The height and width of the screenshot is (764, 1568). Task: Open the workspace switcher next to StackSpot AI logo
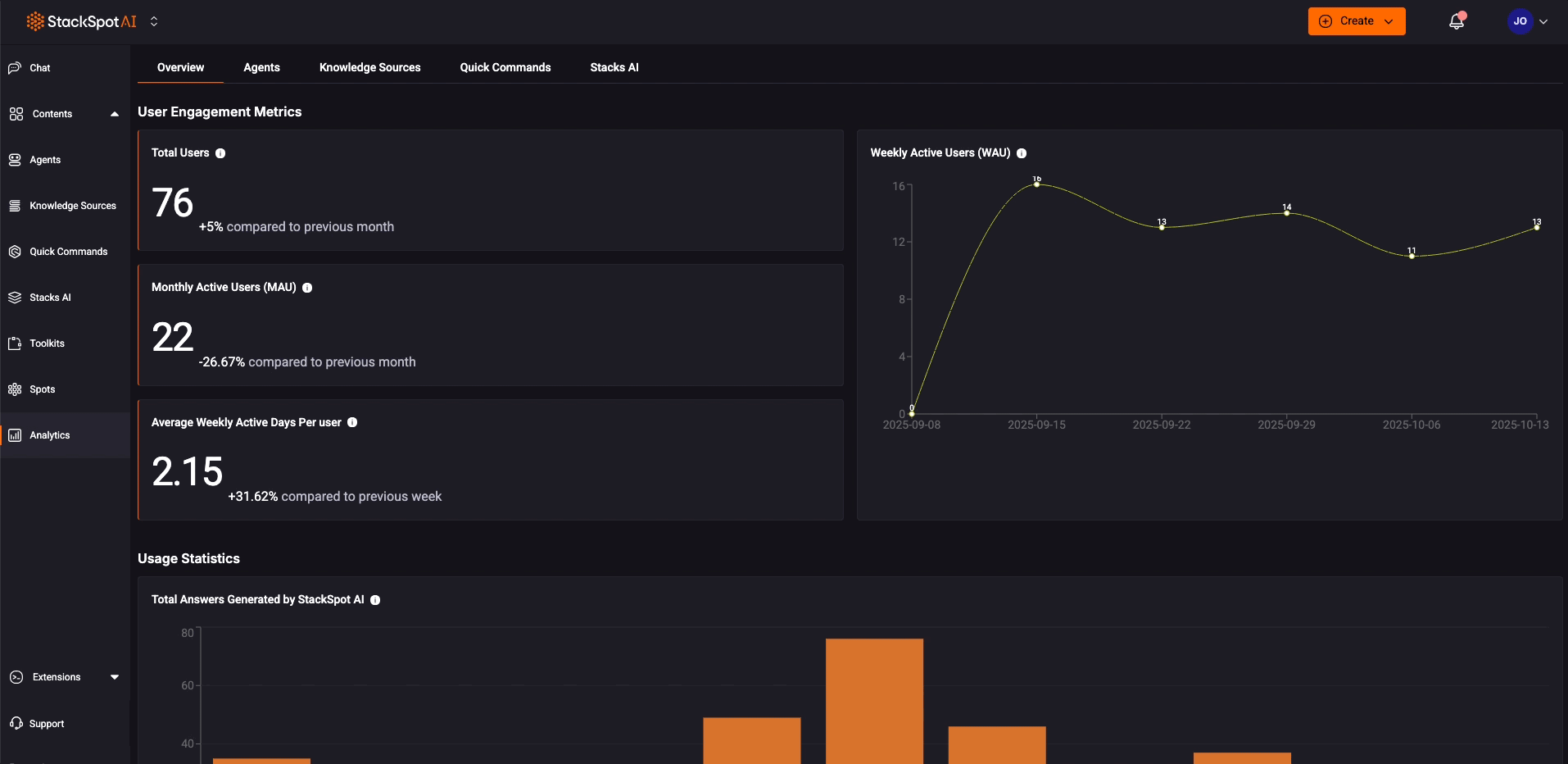tap(154, 22)
